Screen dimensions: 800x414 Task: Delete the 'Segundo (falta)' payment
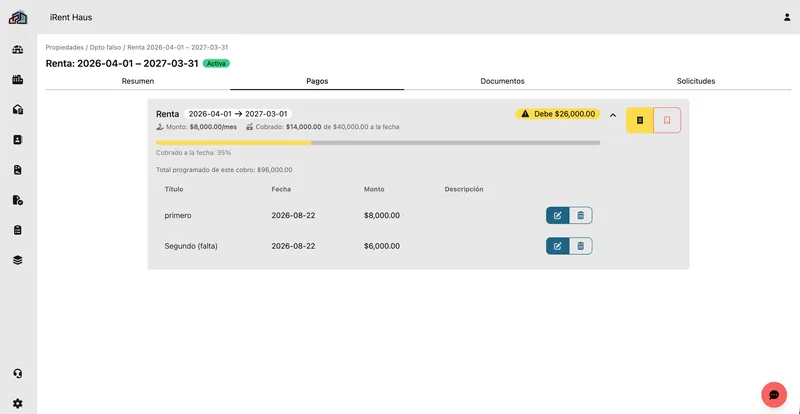pos(581,246)
